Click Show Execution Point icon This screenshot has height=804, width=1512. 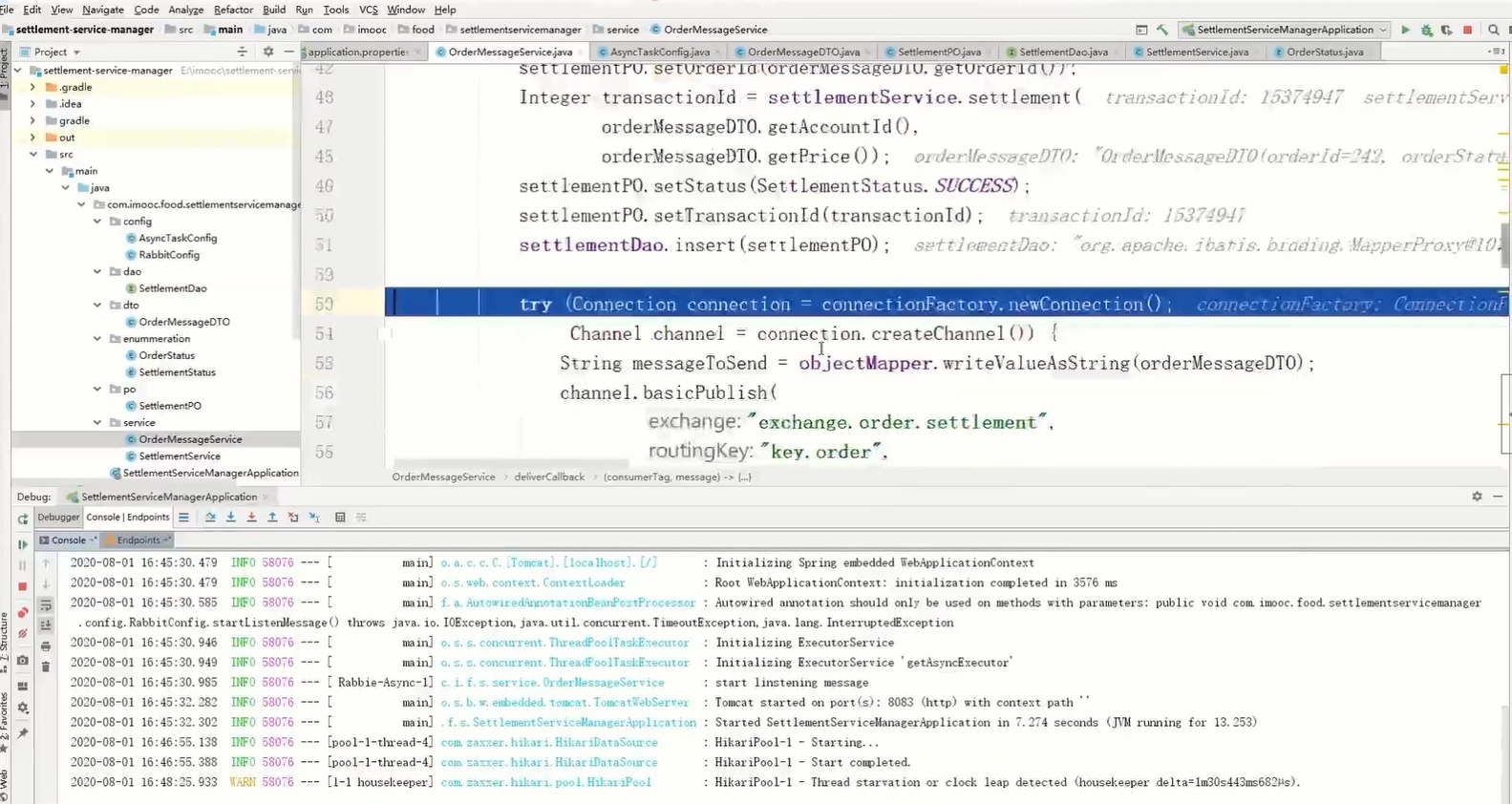tap(183, 518)
